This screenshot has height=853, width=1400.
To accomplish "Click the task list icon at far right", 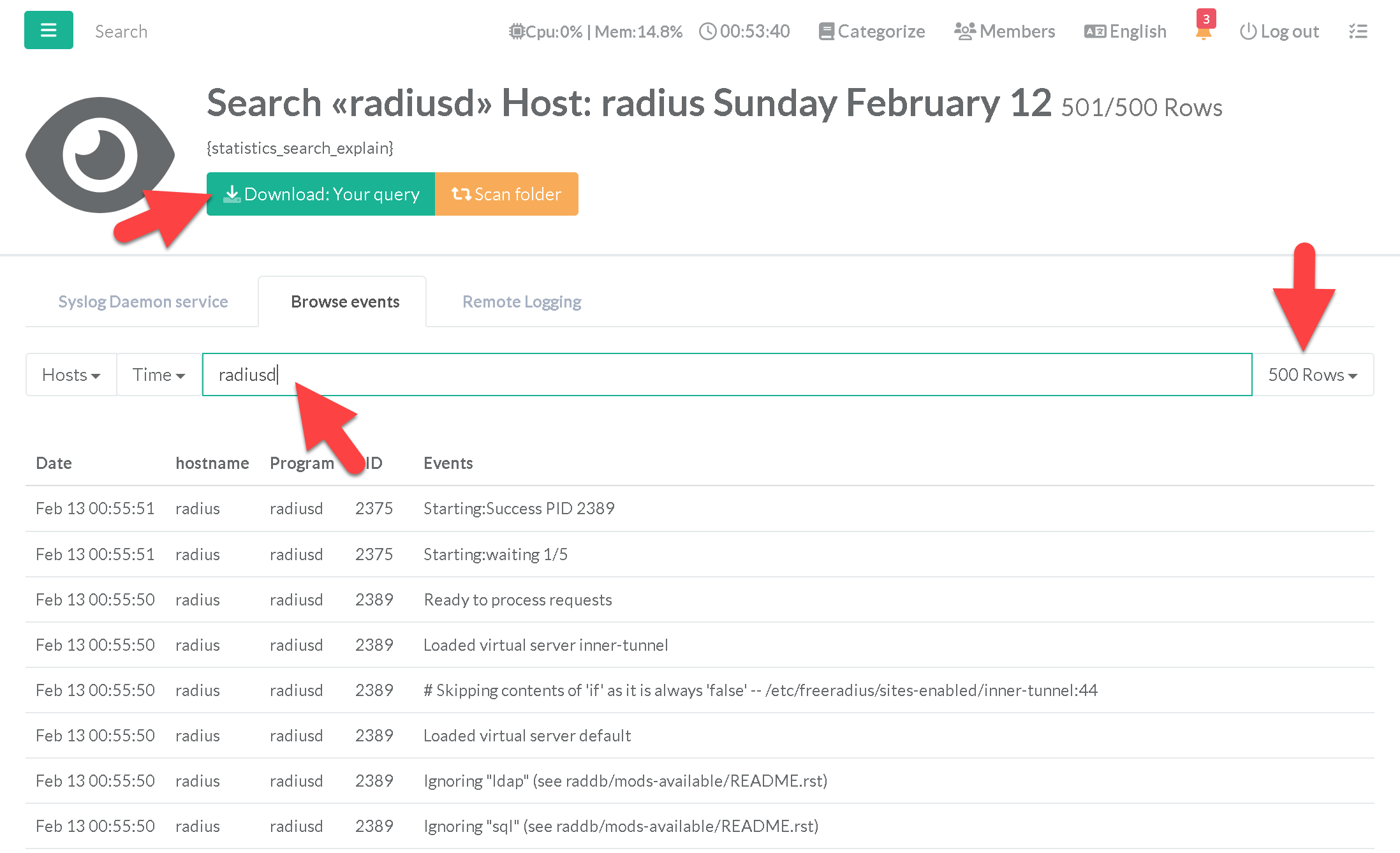I will (x=1358, y=31).
